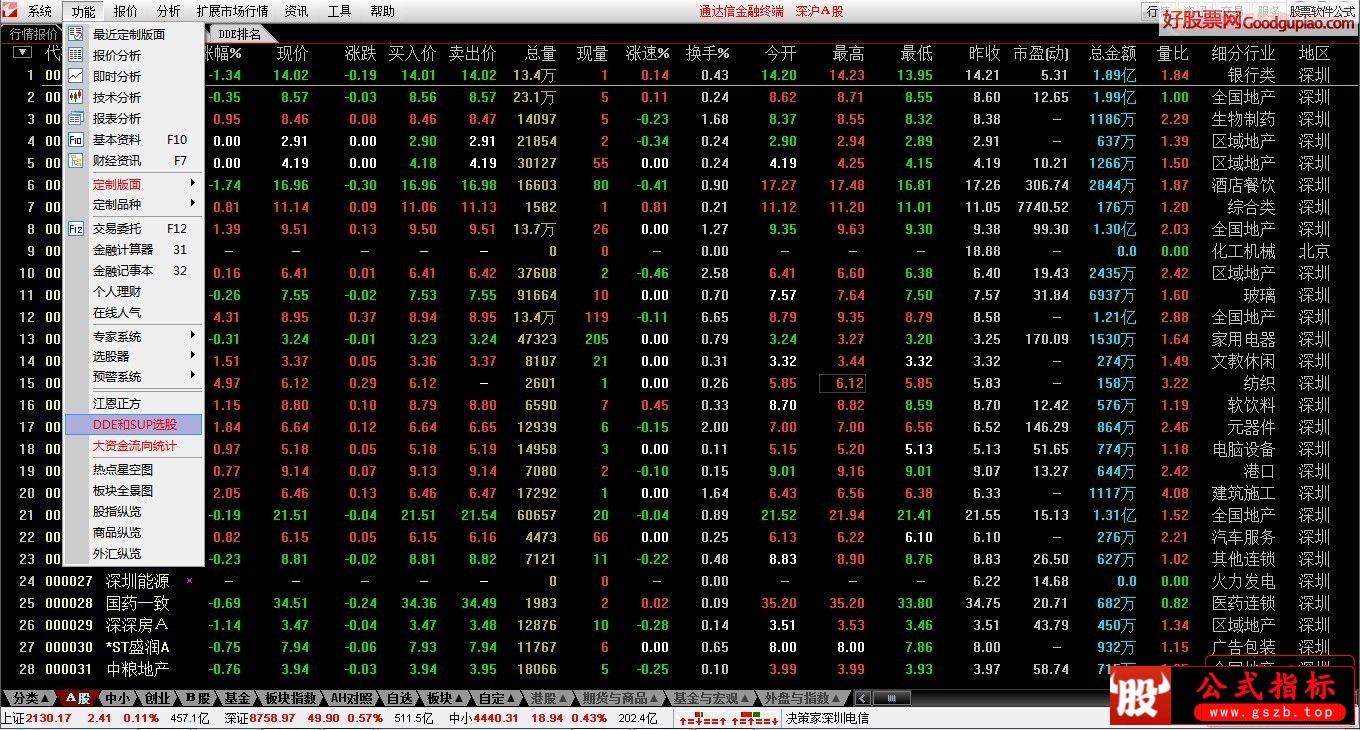This screenshot has width=1360, height=730.
Task: Open the 帮助 menu
Action: point(382,12)
